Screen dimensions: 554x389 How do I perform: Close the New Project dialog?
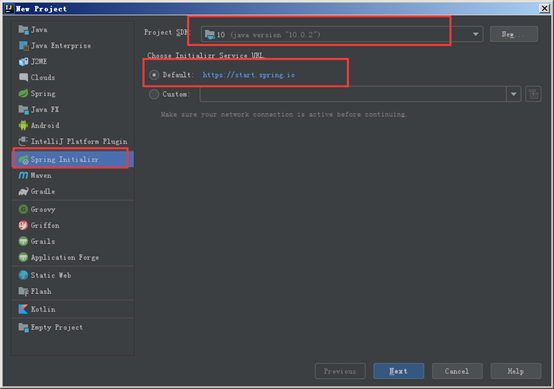coord(544,8)
